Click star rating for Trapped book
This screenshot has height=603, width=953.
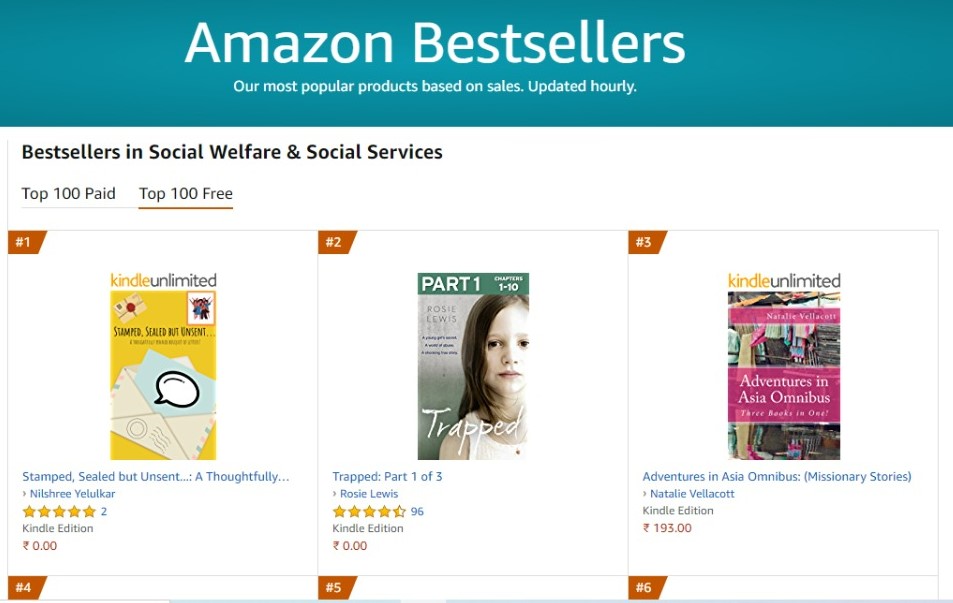(x=369, y=511)
